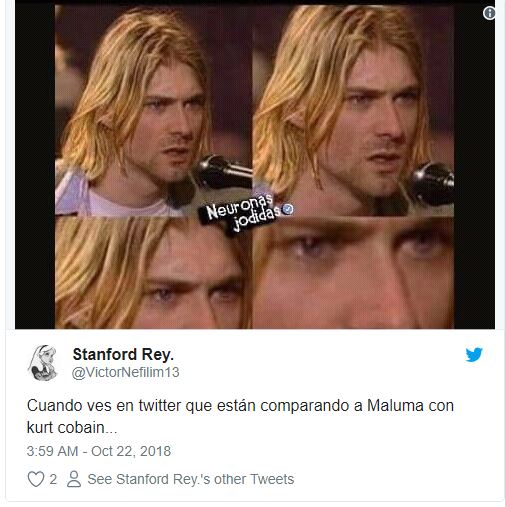Open the closer meme panel with the microphone at its edge

coord(353,111)
